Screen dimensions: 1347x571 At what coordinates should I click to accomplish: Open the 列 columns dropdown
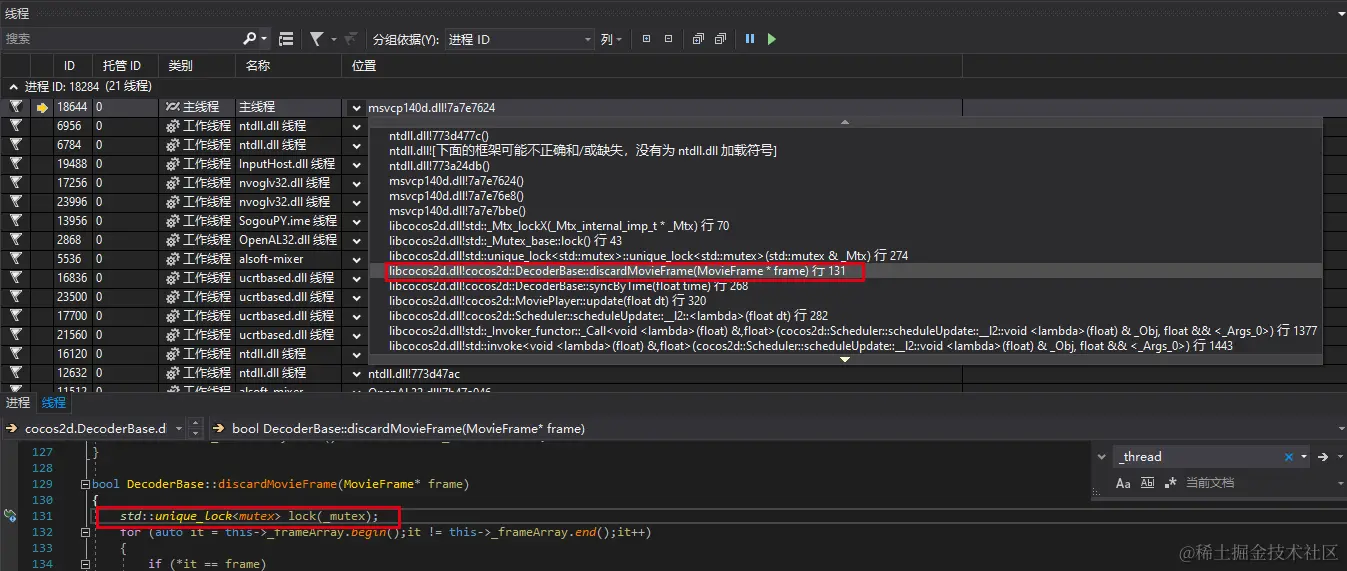611,39
